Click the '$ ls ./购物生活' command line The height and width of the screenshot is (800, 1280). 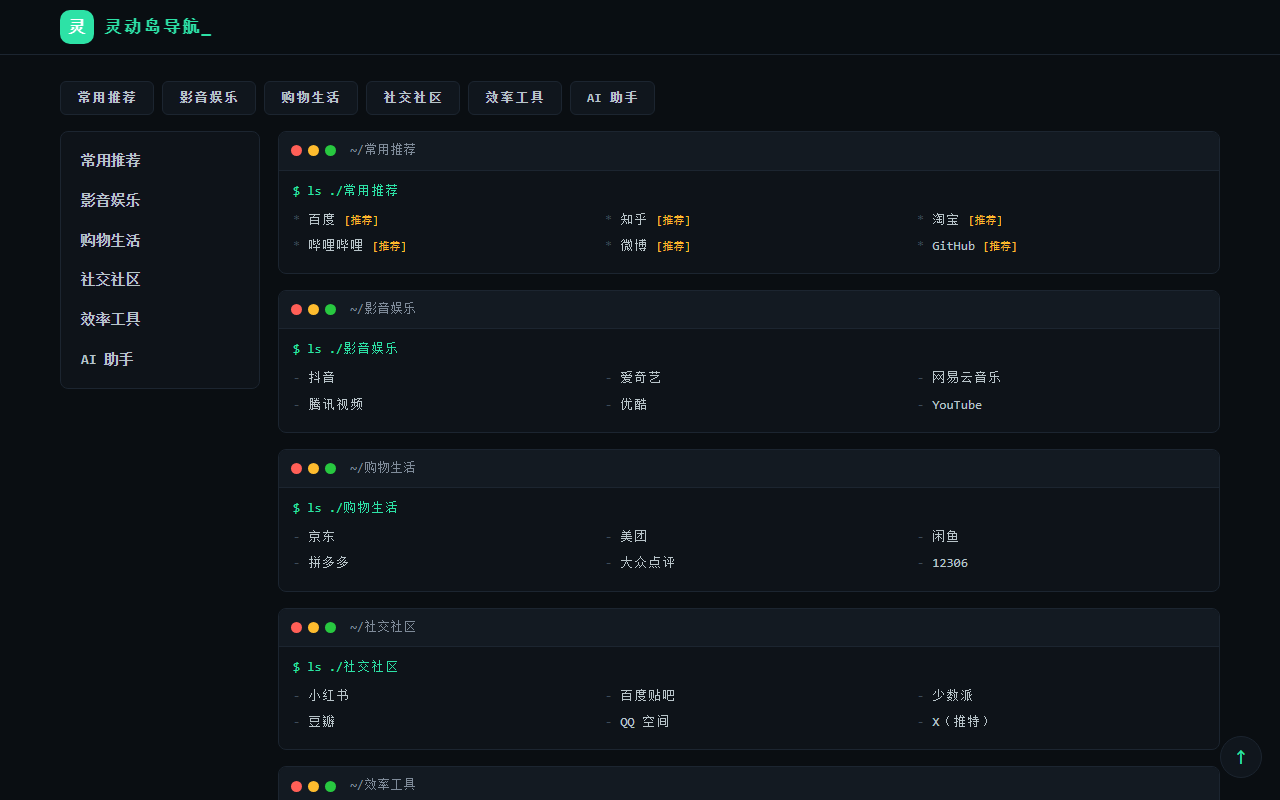(x=345, y=508)
